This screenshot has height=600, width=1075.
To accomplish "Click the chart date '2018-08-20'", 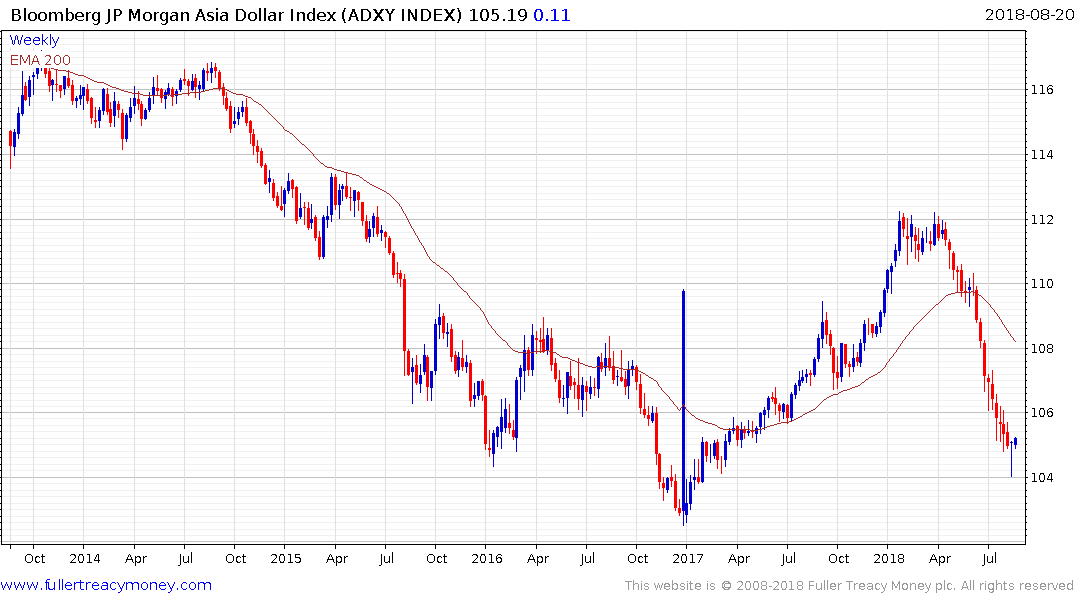I will (x=1029, y=14).
